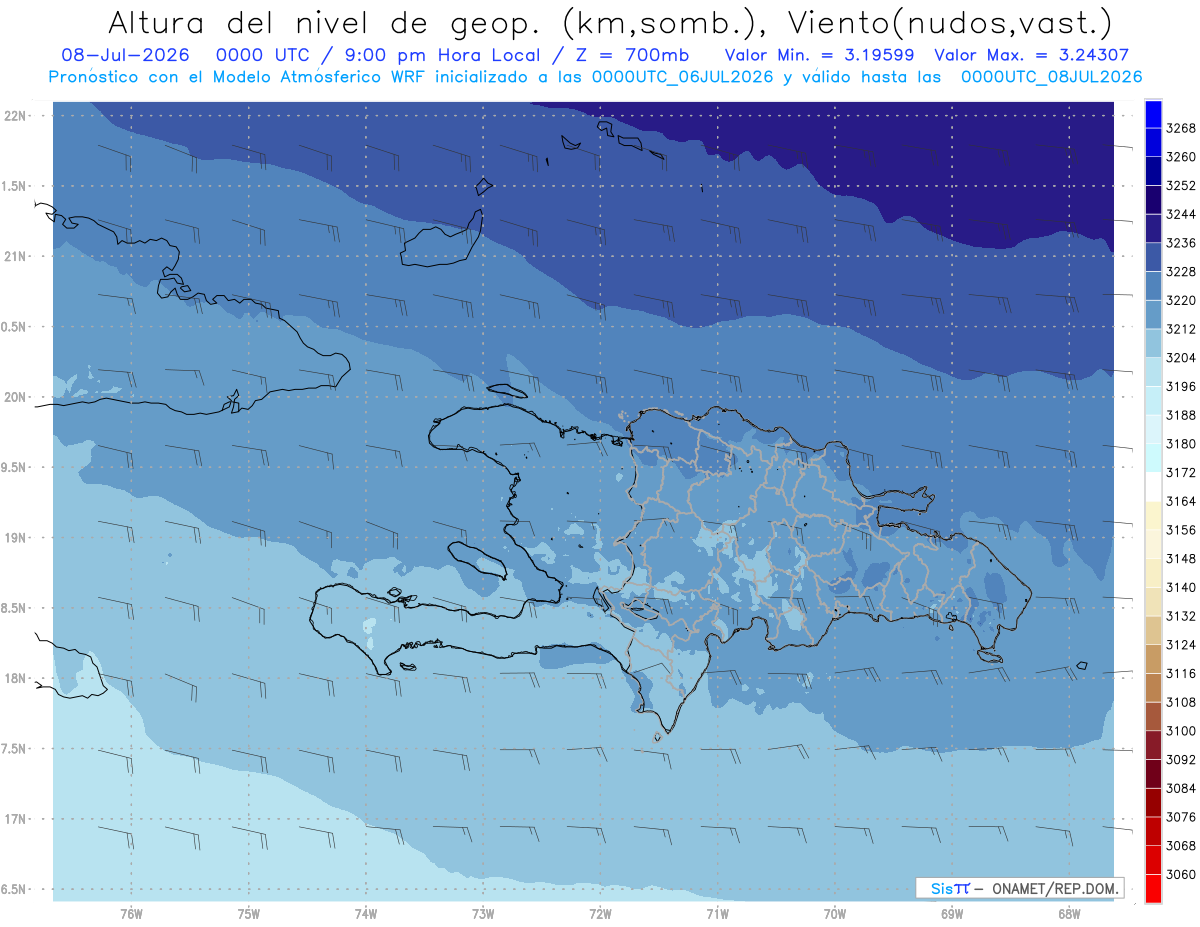Viewport: 1200px width, 927px height.
Task: Click the '3236' color bar label
Action: pos(1181,243)
